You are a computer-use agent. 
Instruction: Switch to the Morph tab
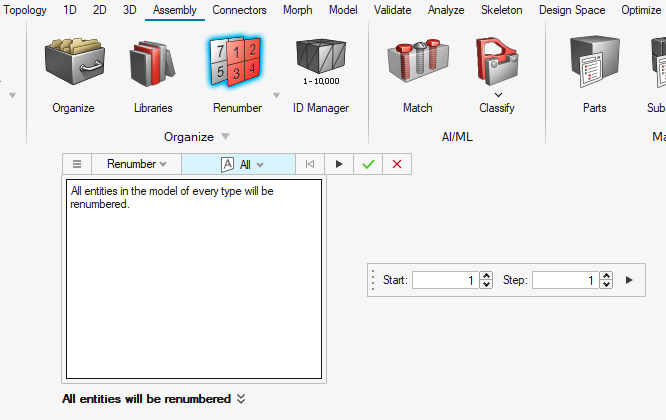point(297,10)
